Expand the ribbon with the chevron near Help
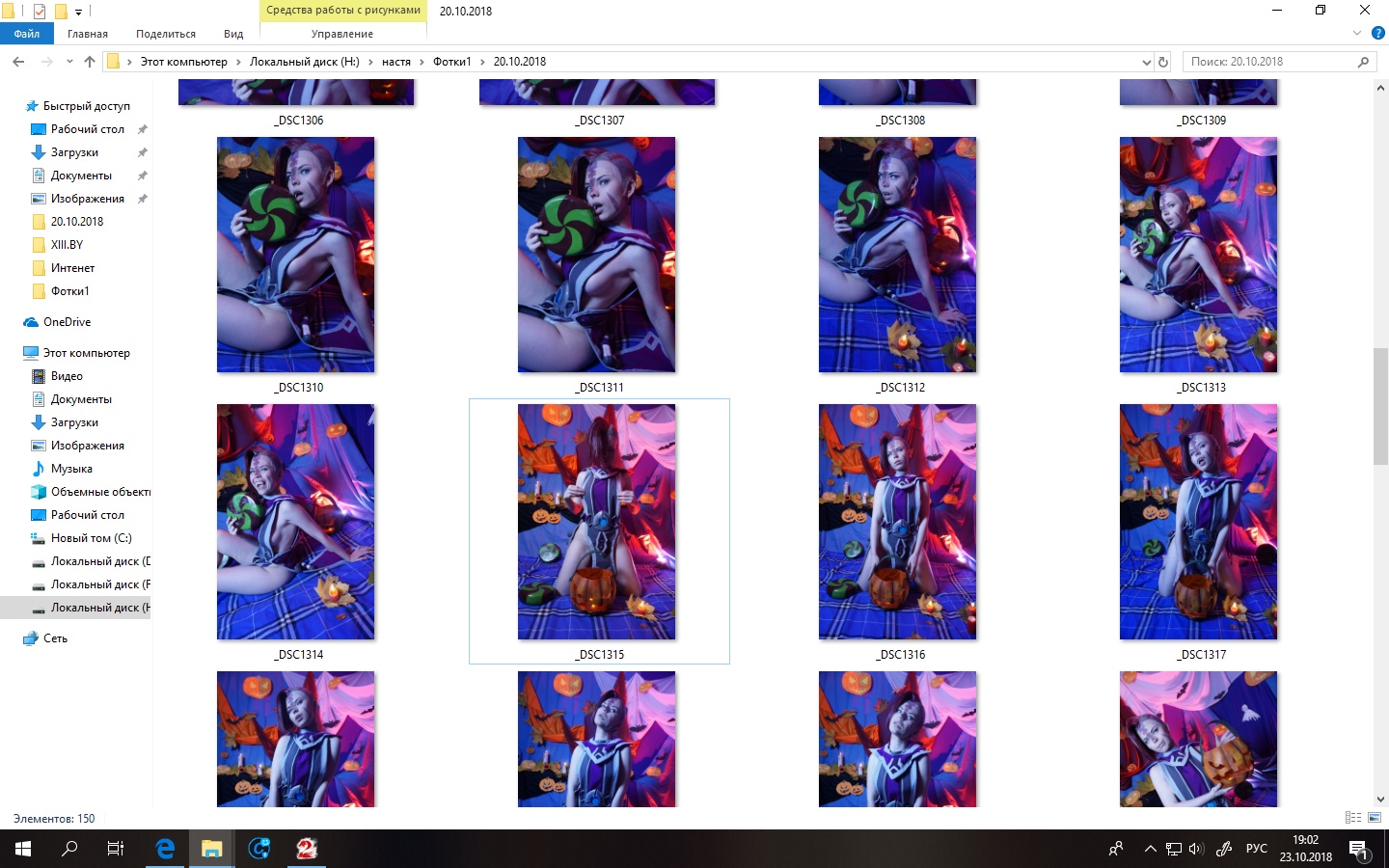The height and width of the screenshot is (868, 1389). click(1357, 34)
